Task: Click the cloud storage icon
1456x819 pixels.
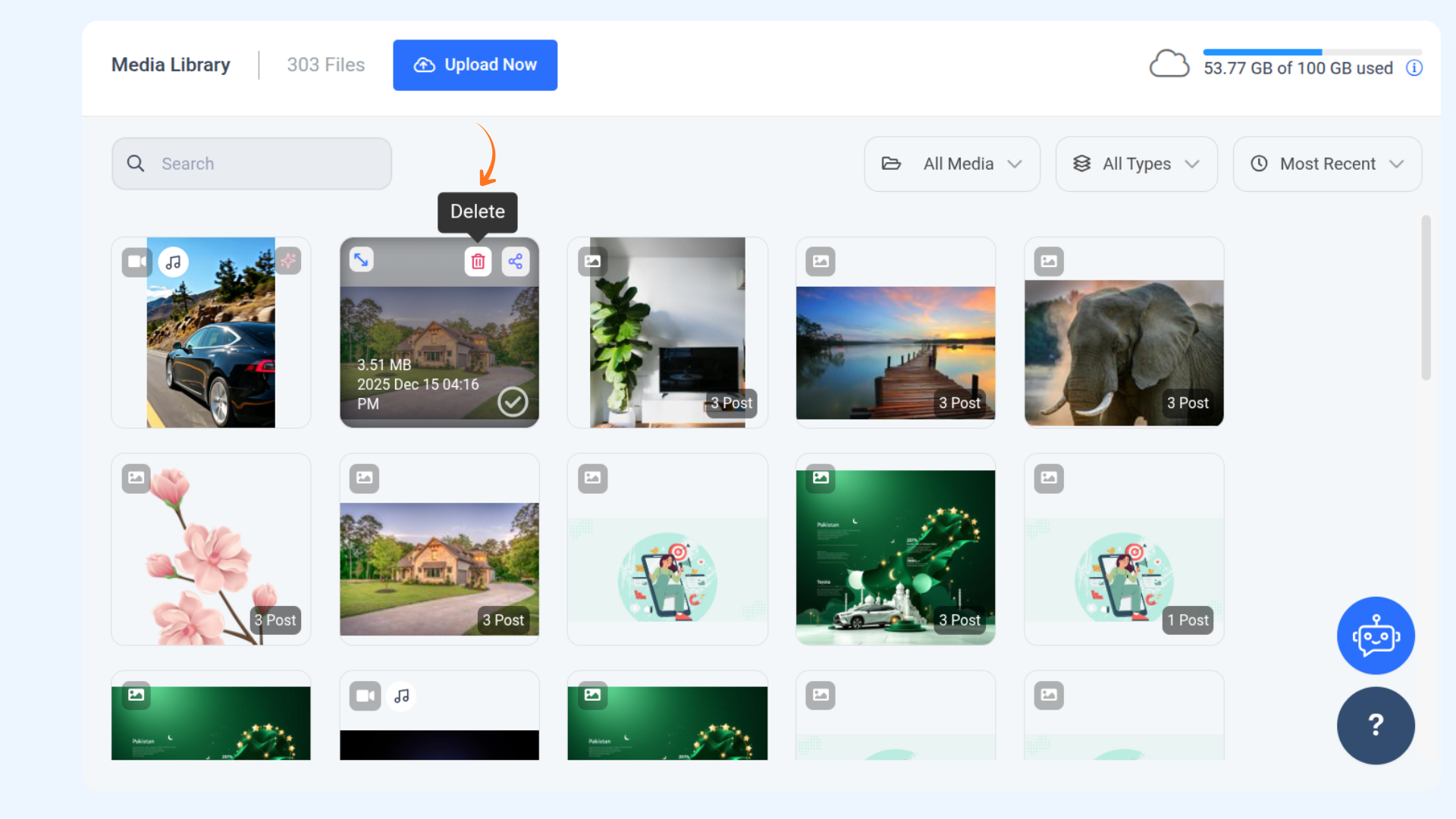Action: coord(1169,64)
